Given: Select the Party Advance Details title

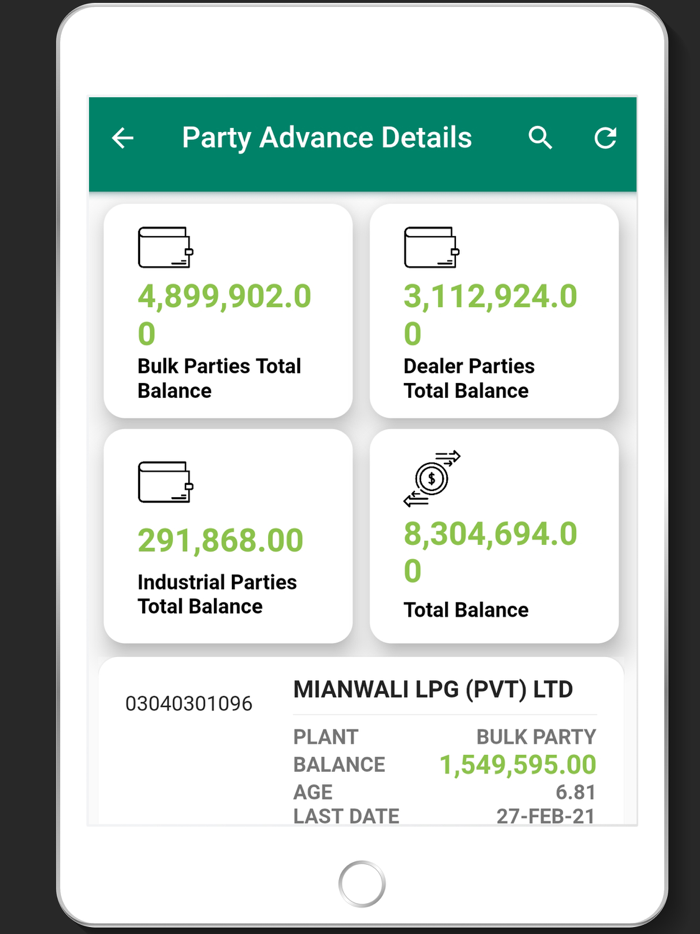Looking at the screenshot, I should click(327, 138).
